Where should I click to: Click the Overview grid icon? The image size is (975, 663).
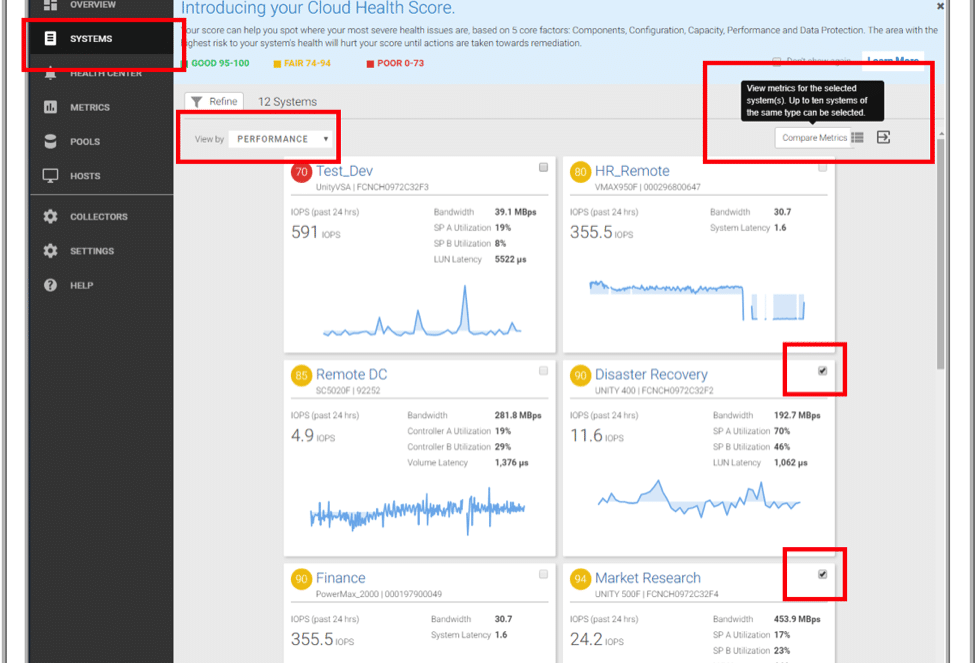point(50,5)
